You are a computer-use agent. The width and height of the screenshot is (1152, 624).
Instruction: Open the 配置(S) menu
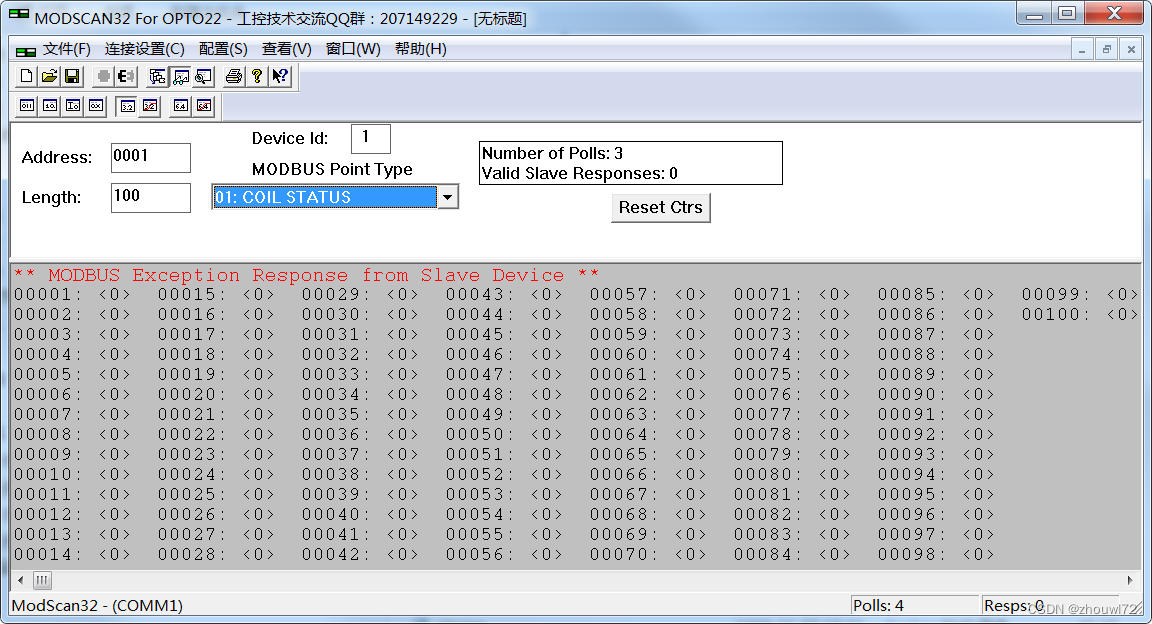click(223, 49)
